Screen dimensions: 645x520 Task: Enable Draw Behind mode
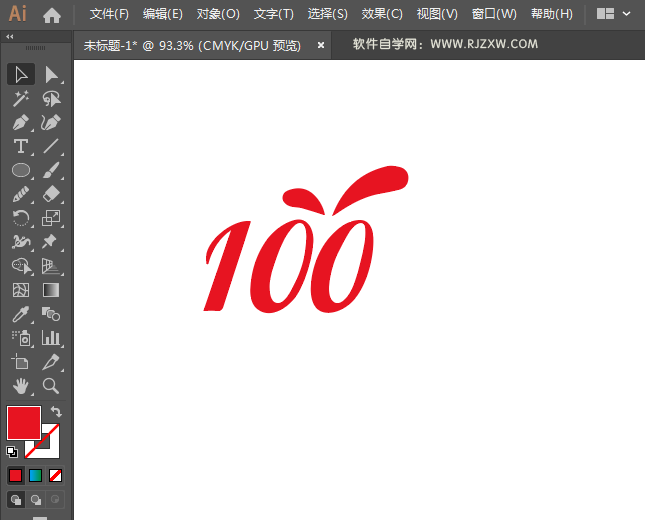(x=36, y=500)
